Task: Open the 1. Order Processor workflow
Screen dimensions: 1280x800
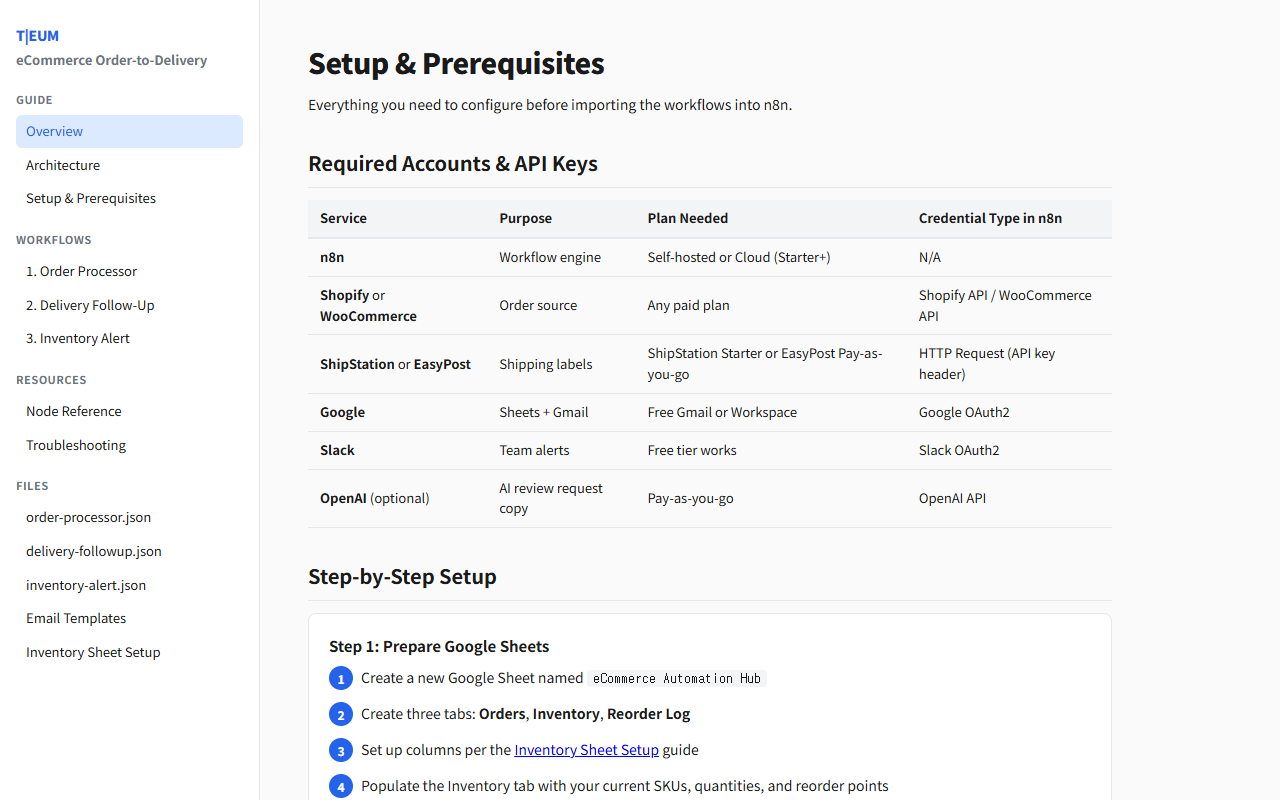Action: tap(81, 271)
